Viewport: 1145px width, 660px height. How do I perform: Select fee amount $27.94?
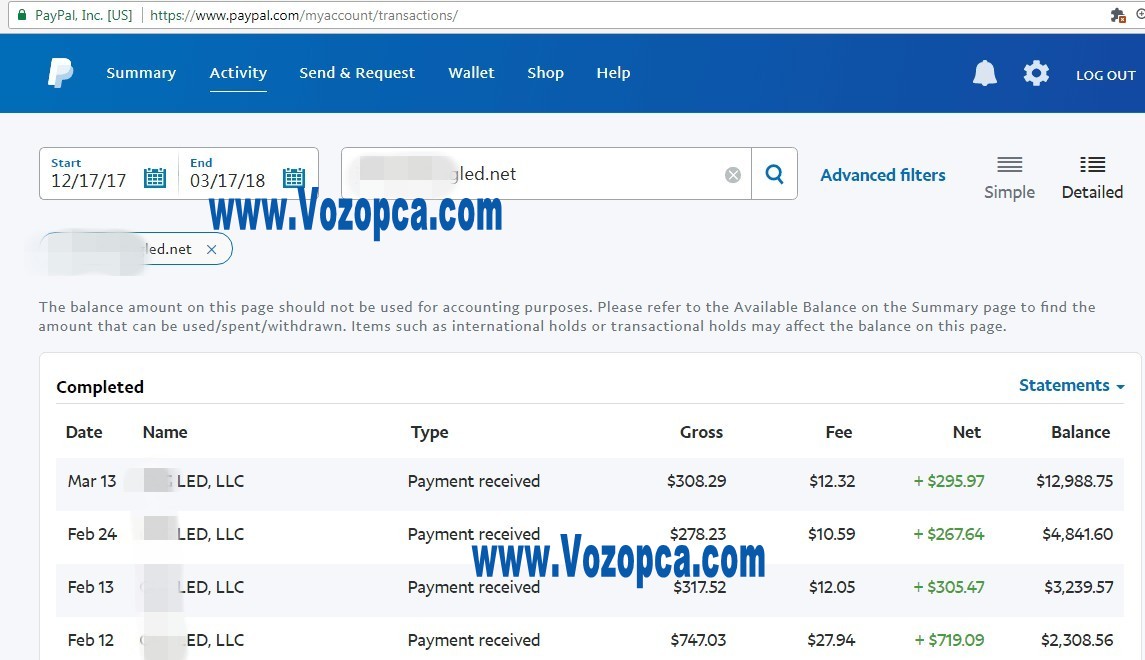click(831, 640)
